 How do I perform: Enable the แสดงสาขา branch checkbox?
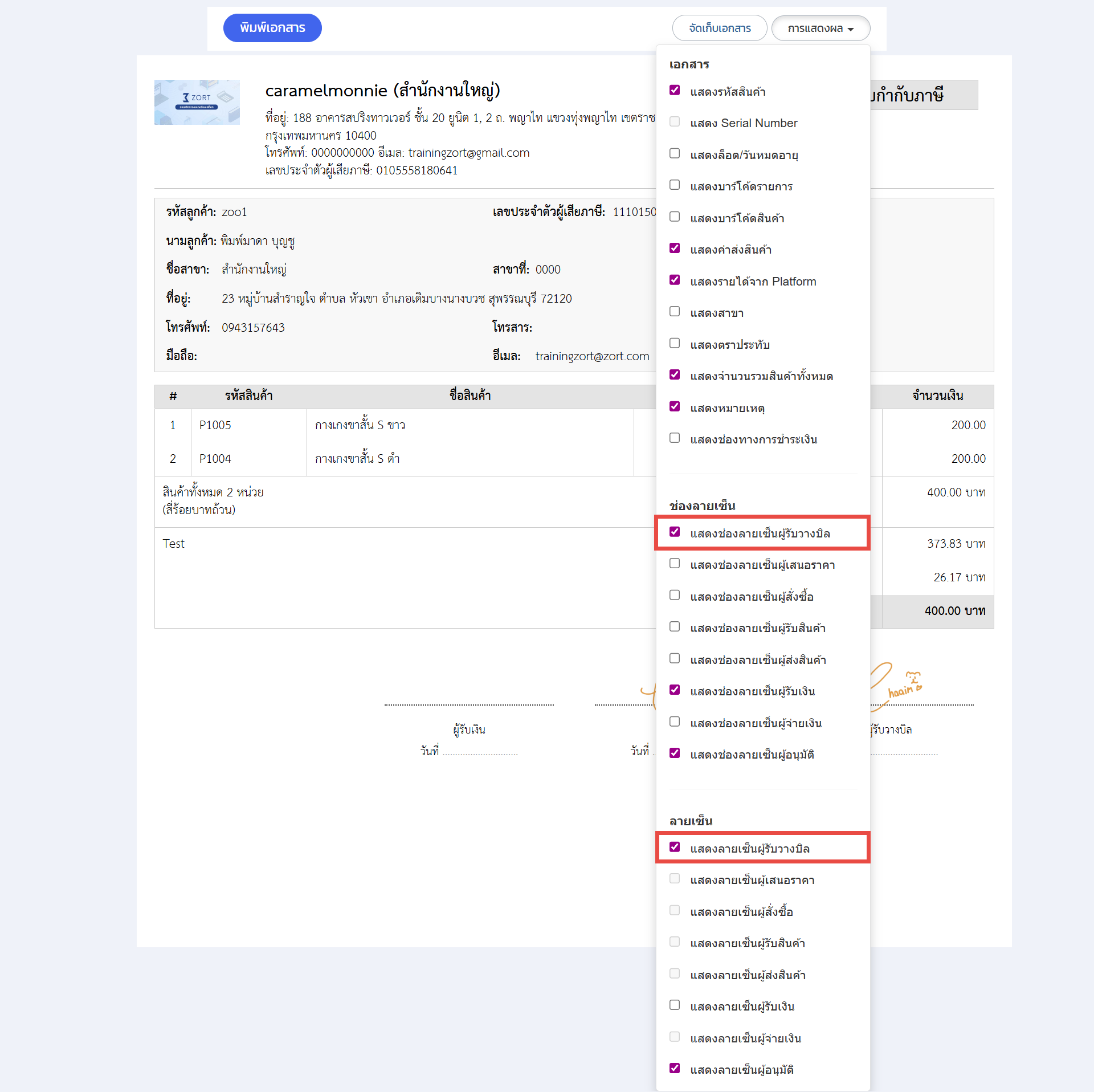675,312
